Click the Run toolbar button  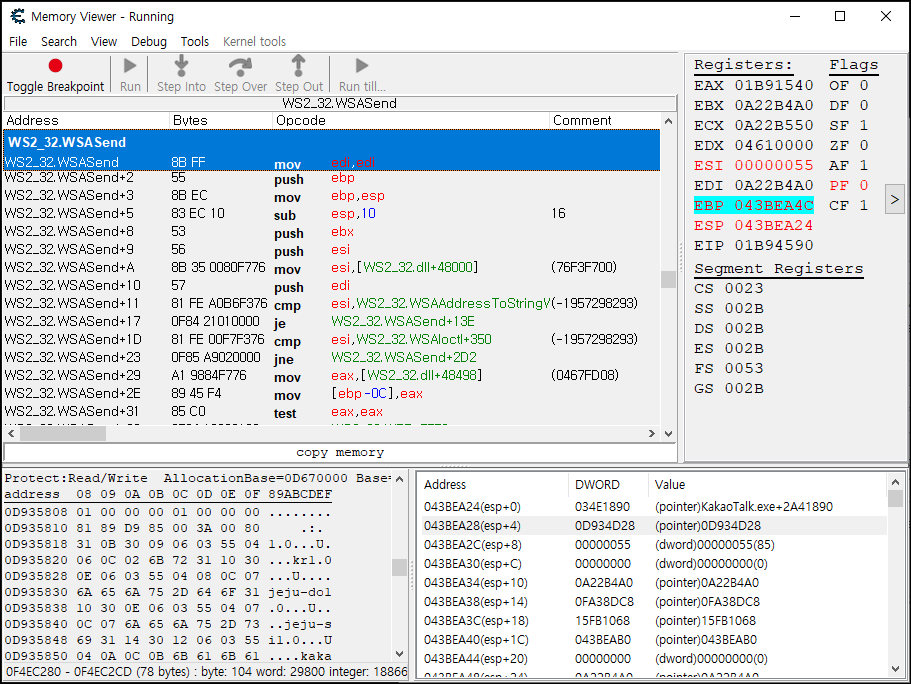pyautogui.click(x=130, y=74)
